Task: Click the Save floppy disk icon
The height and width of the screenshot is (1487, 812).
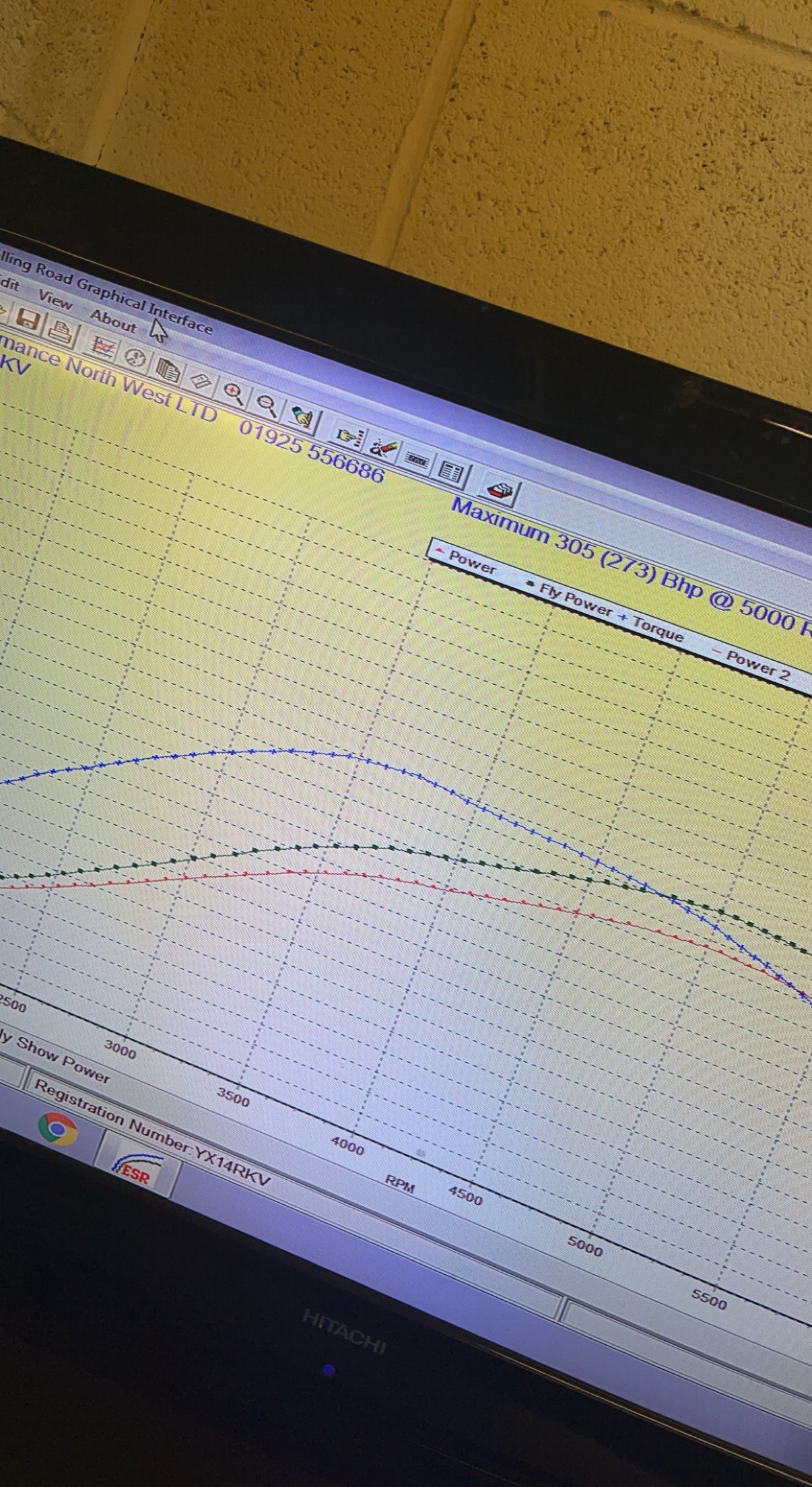Action: 29,320
